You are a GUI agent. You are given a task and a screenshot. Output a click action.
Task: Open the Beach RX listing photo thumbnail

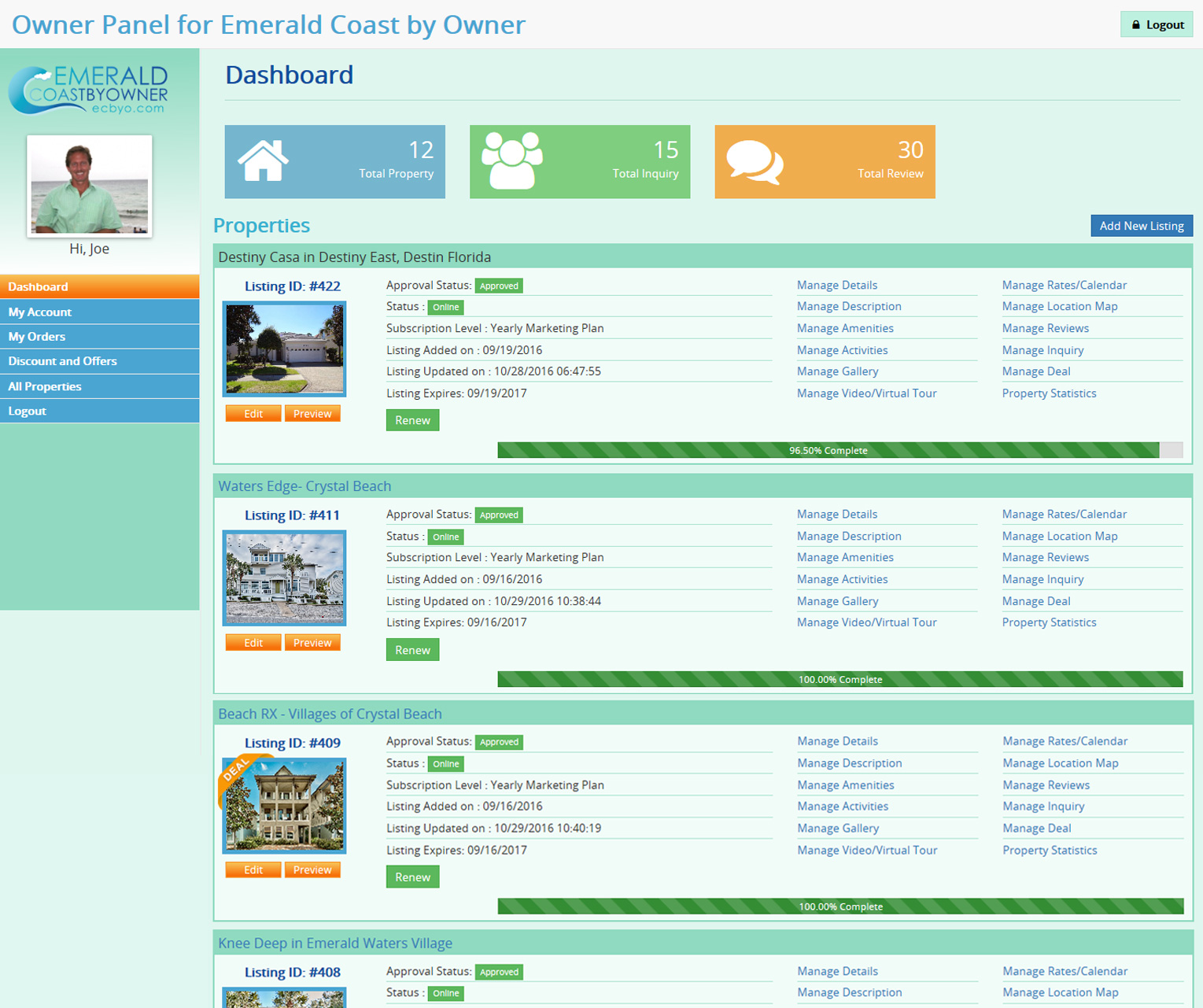[285, 806]
